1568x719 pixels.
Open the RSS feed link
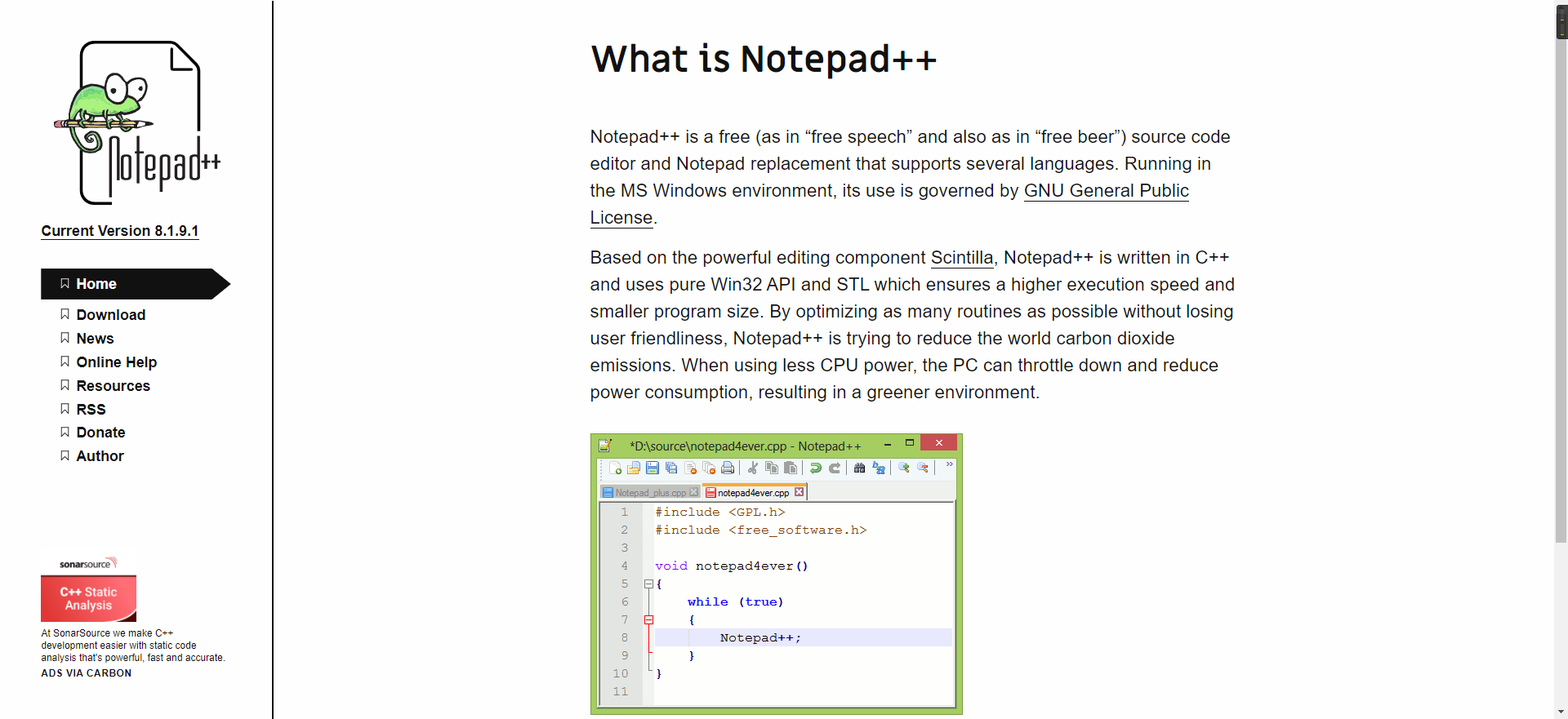91,410
